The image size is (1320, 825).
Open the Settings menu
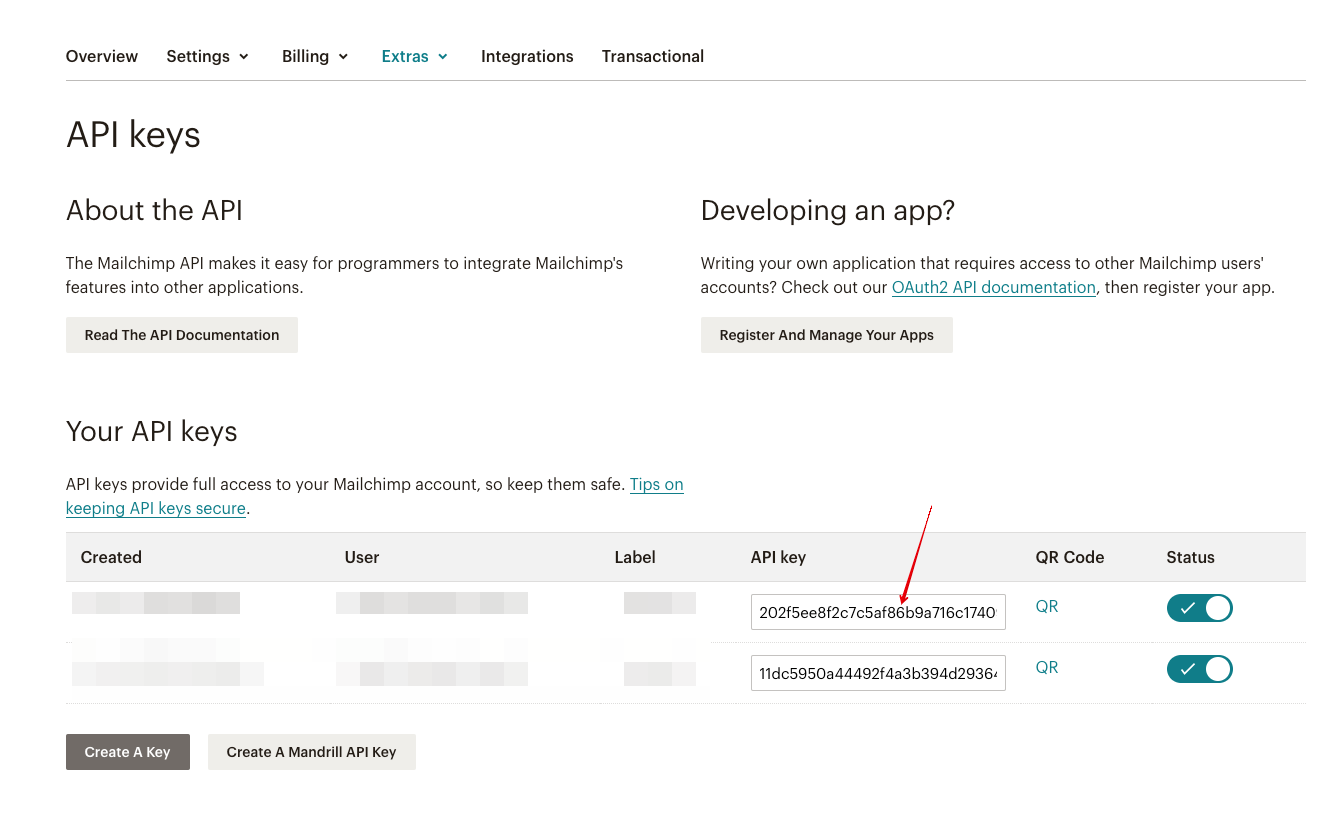pyautogui.click(x=207, y=56)
